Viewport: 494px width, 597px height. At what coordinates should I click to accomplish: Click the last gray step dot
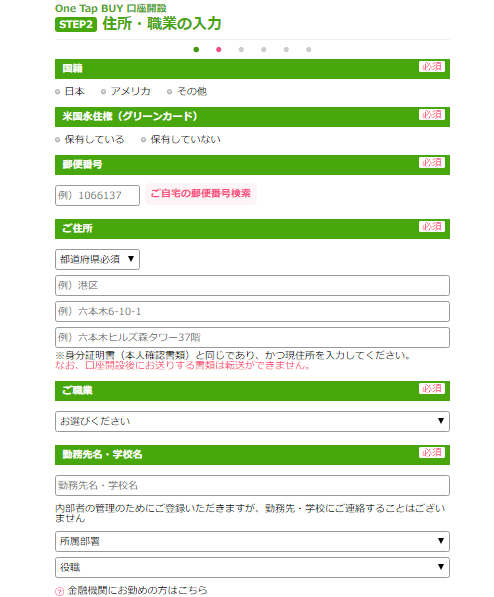(309, 49)
